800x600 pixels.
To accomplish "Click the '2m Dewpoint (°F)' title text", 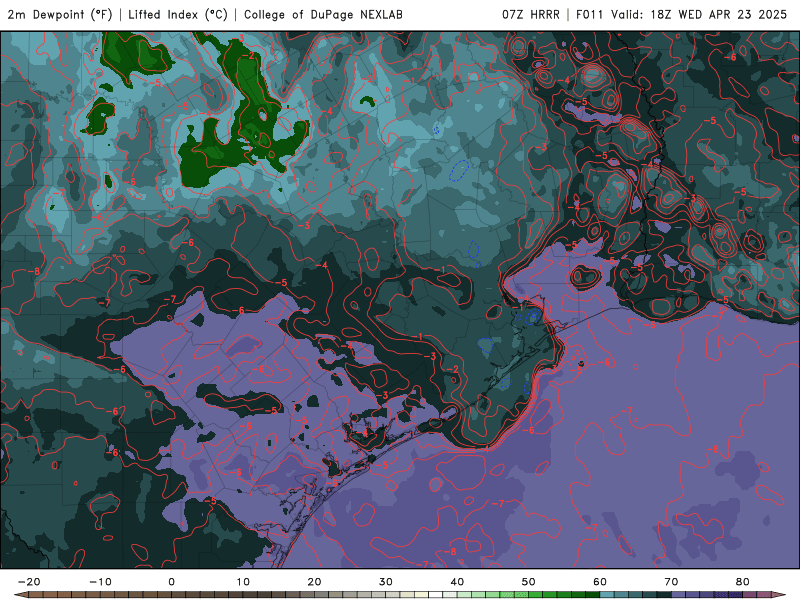I will [x=60, y=14].
